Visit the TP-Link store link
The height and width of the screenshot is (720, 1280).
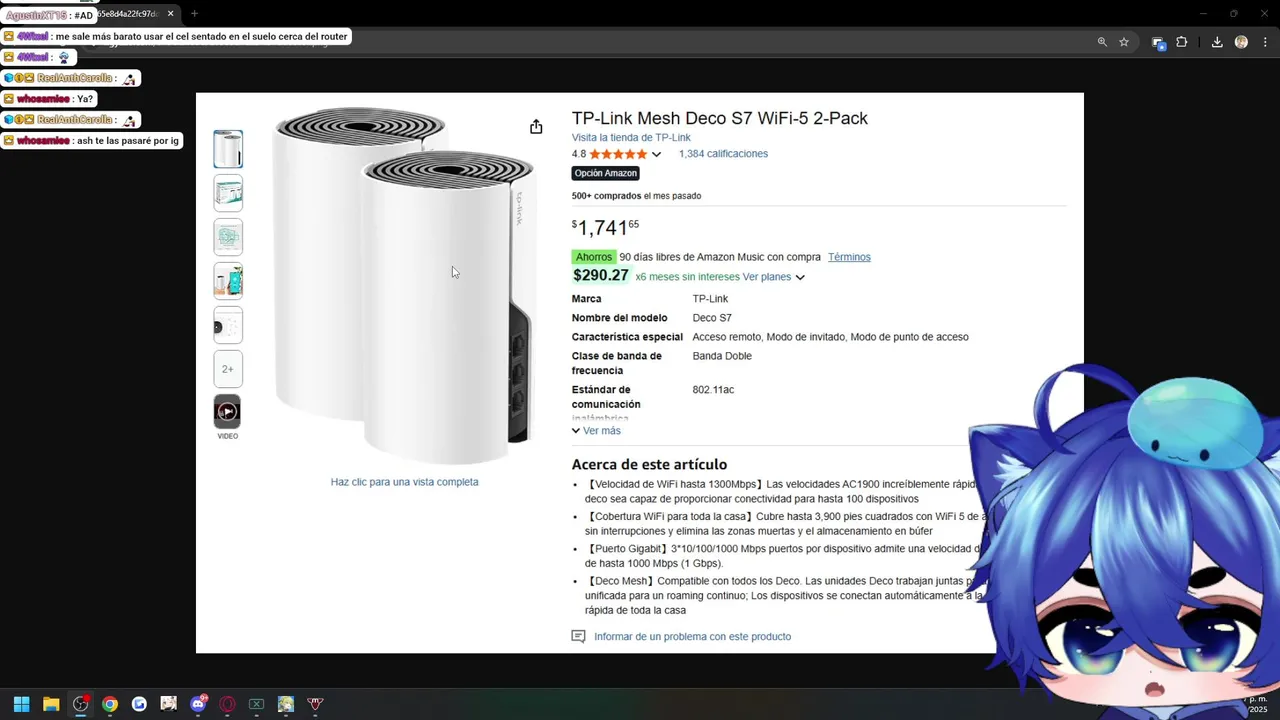[631, 138]
